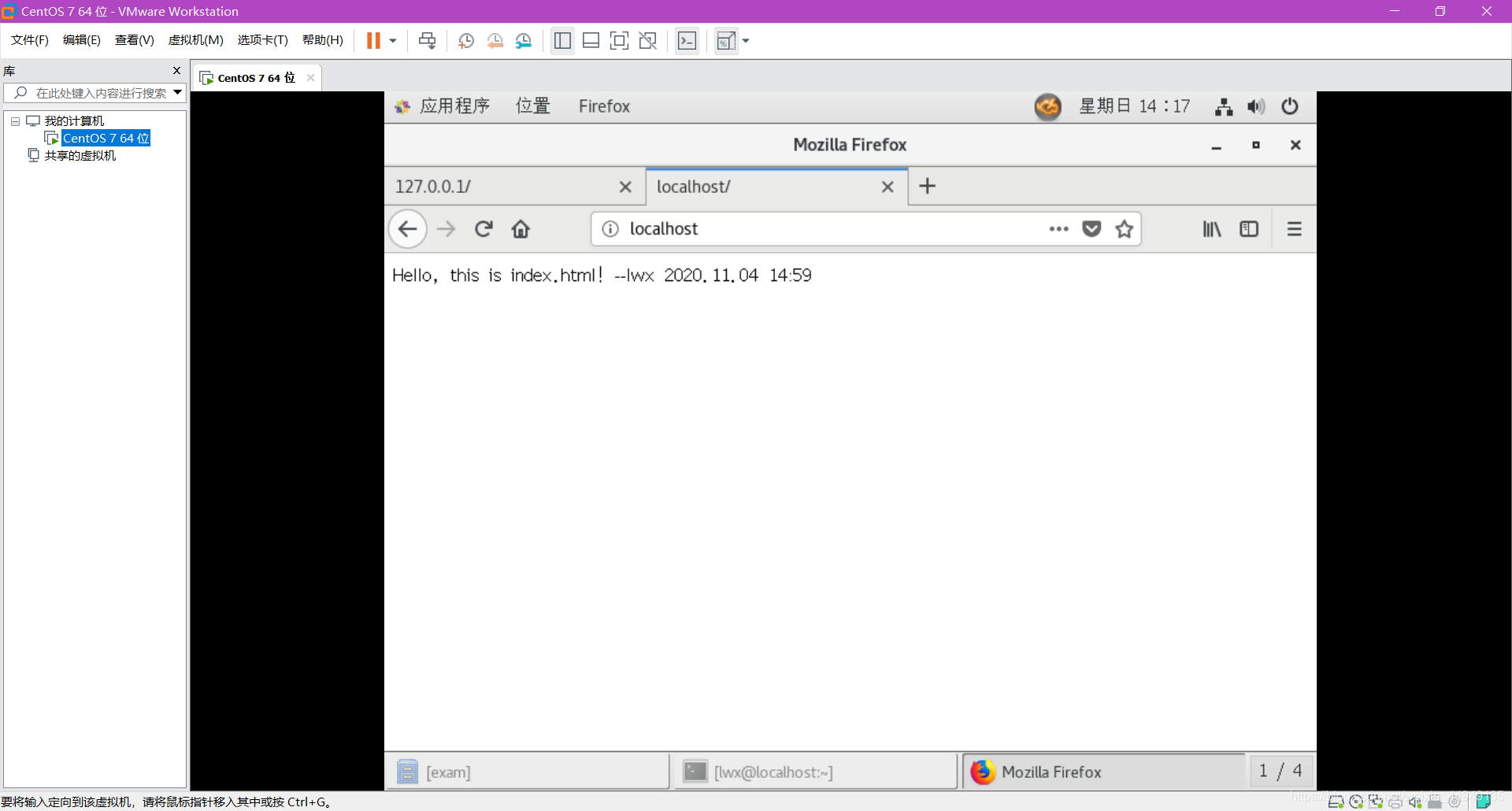Screen dimensions: 1512x811
Task: Click the Mozilla Firefox taskbar button
Action: [1104, 772]
